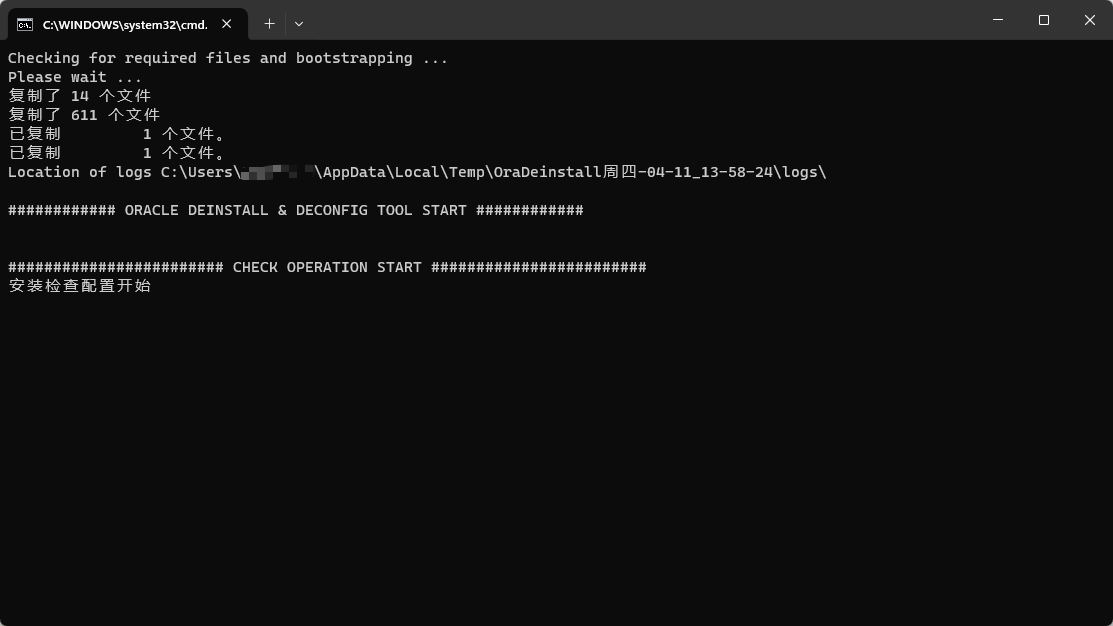Open a new terminal tab
This screenshot has height=626, width=1113.
click(269, 23)
